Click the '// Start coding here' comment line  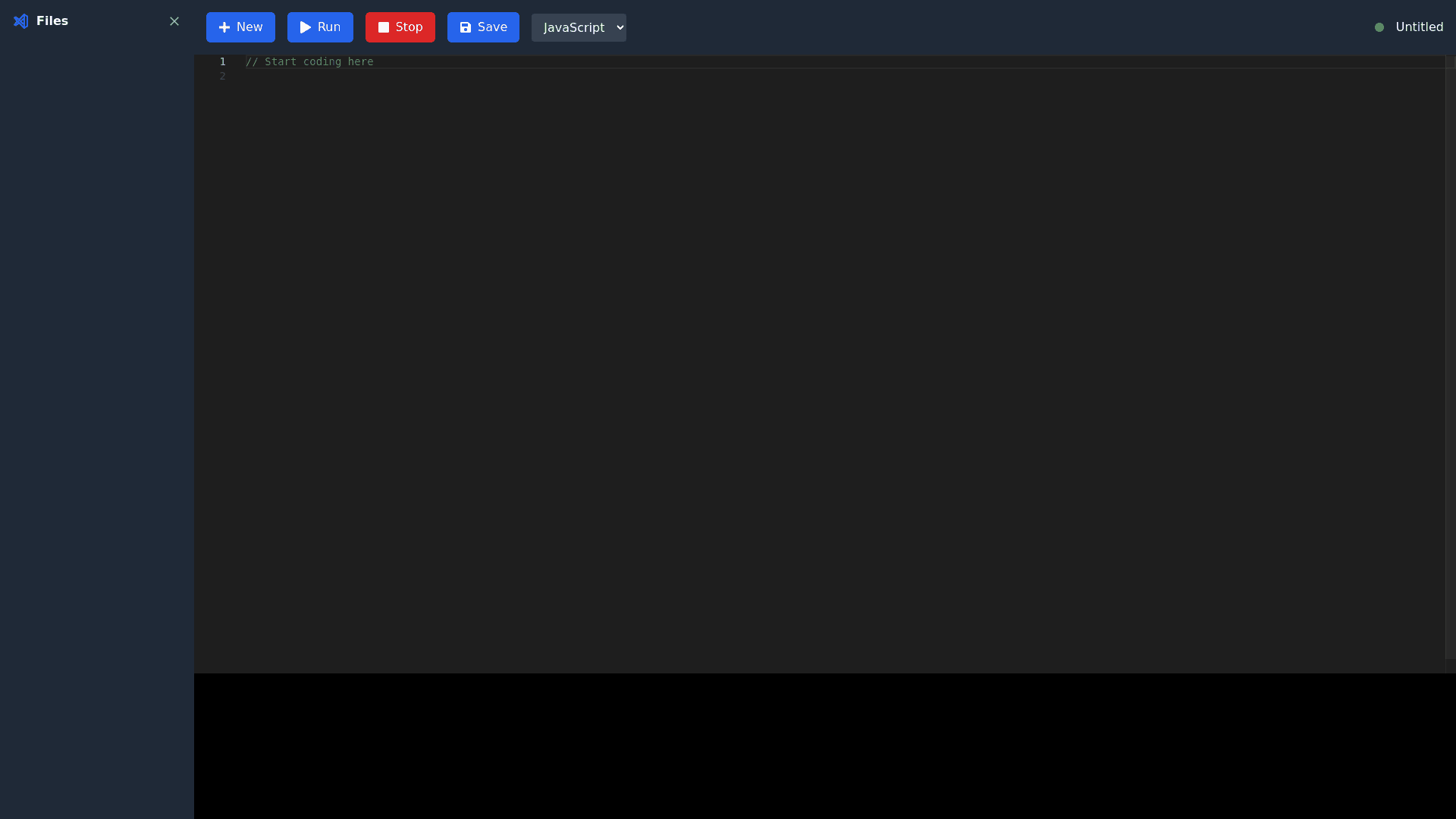tap(309, 62)
